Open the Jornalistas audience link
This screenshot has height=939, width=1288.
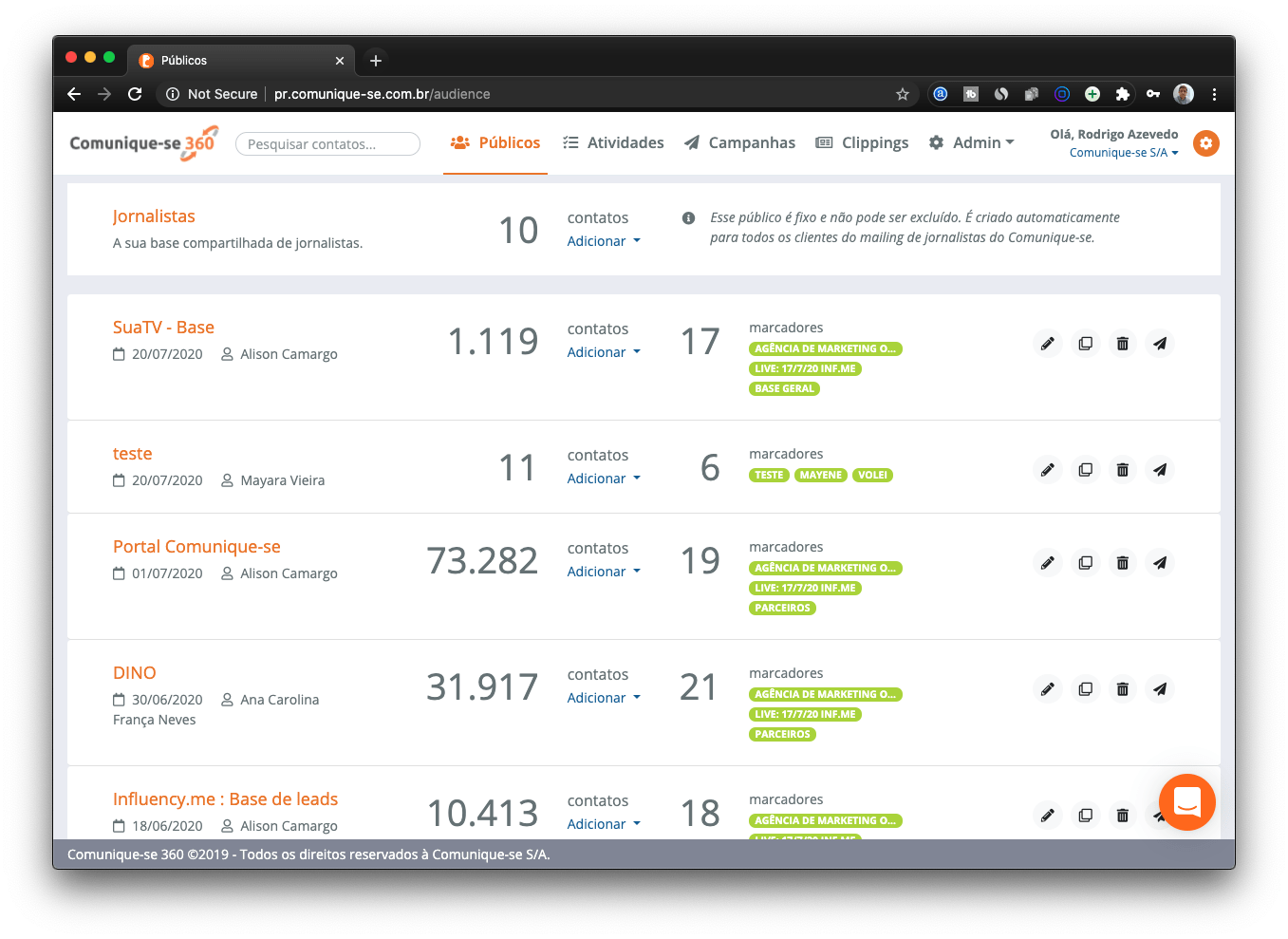pos(154,216)
